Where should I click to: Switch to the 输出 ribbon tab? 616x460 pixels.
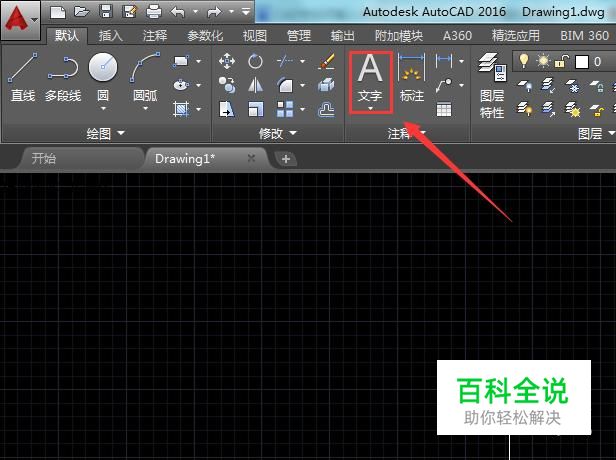[x=343, y=36]
